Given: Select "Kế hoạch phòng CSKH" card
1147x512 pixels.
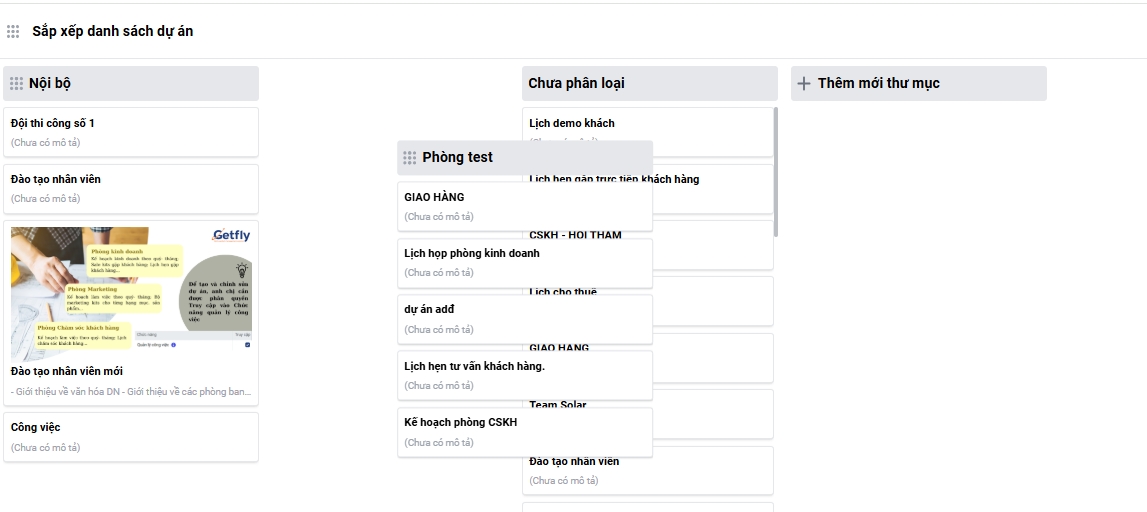Looking at the screenshot, I should (524, 432).
